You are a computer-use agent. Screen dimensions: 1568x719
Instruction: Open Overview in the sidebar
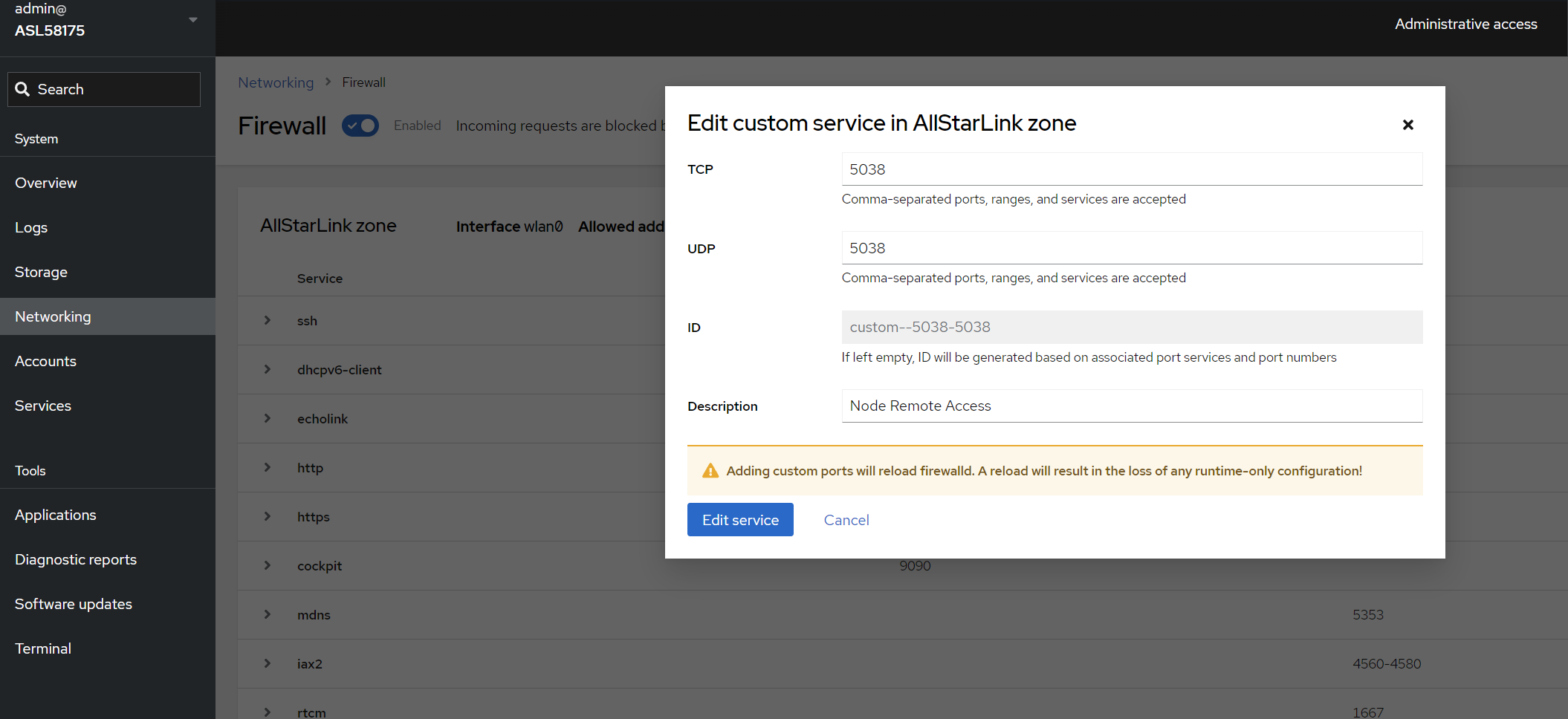(108, 183)
